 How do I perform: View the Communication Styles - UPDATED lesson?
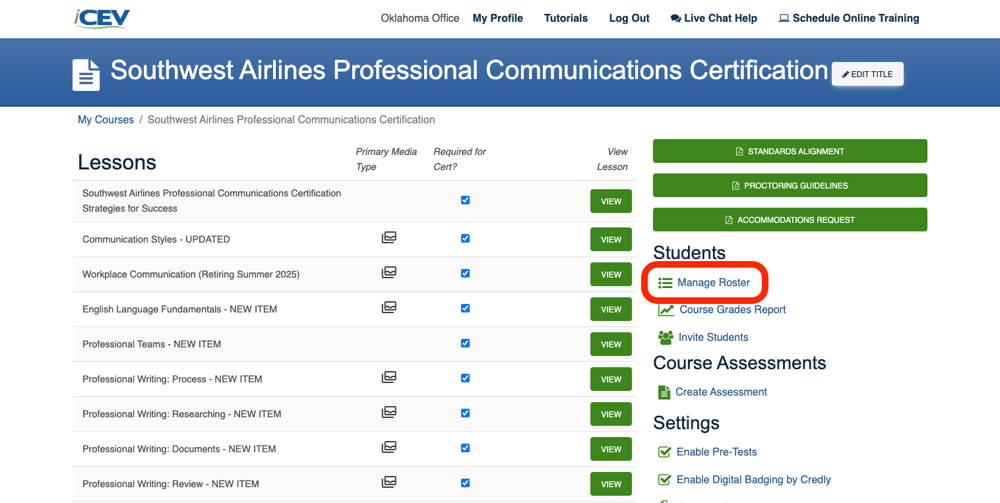coord(611,240)
